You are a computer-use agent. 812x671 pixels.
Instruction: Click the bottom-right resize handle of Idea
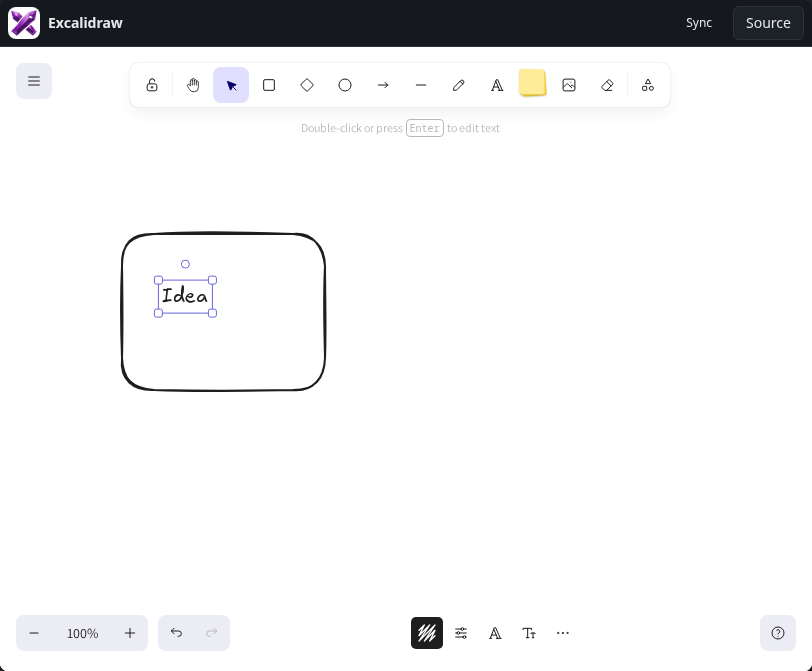click(x=212, y=313)
